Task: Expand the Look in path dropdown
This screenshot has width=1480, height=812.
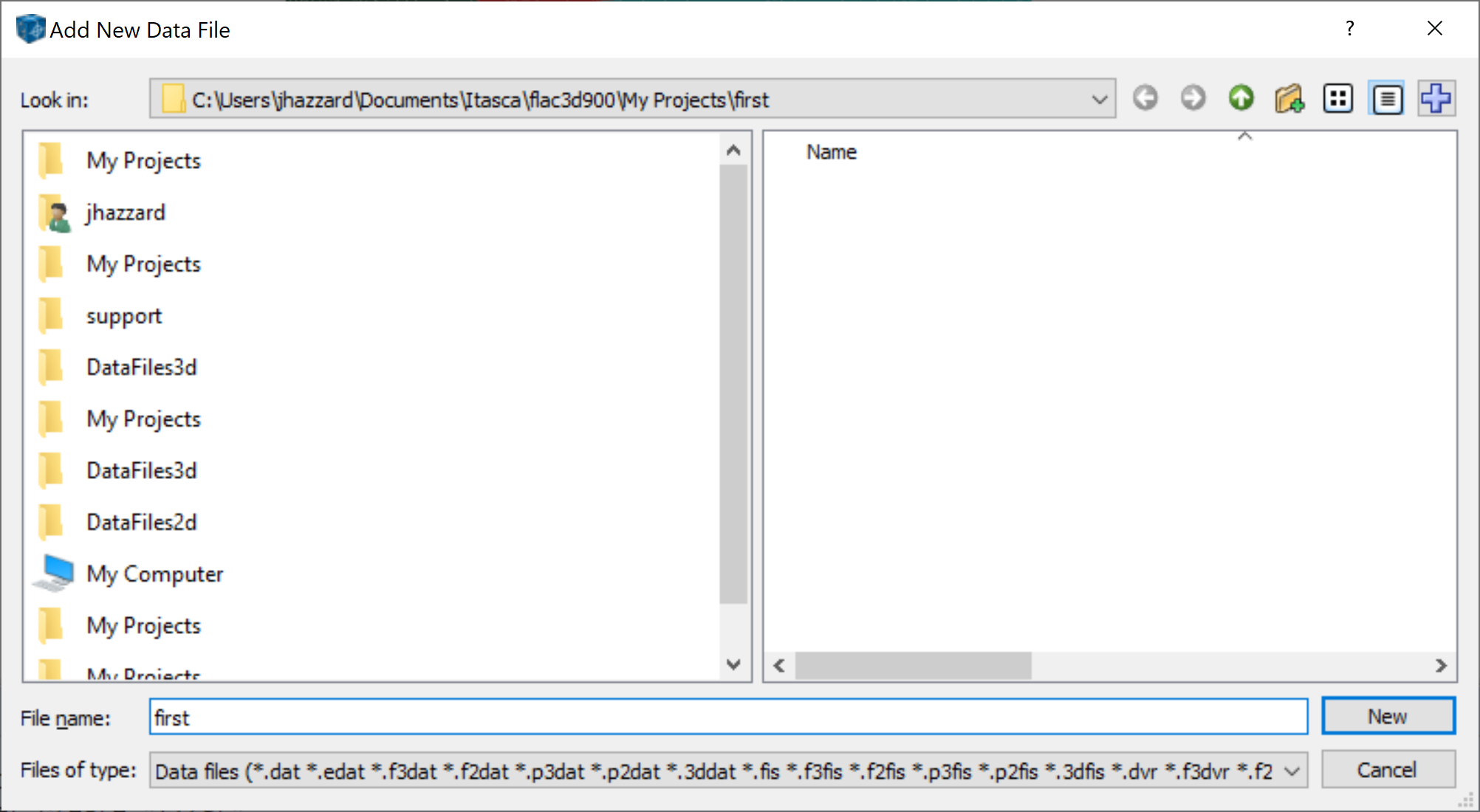Action: [x=1099, y=99]
